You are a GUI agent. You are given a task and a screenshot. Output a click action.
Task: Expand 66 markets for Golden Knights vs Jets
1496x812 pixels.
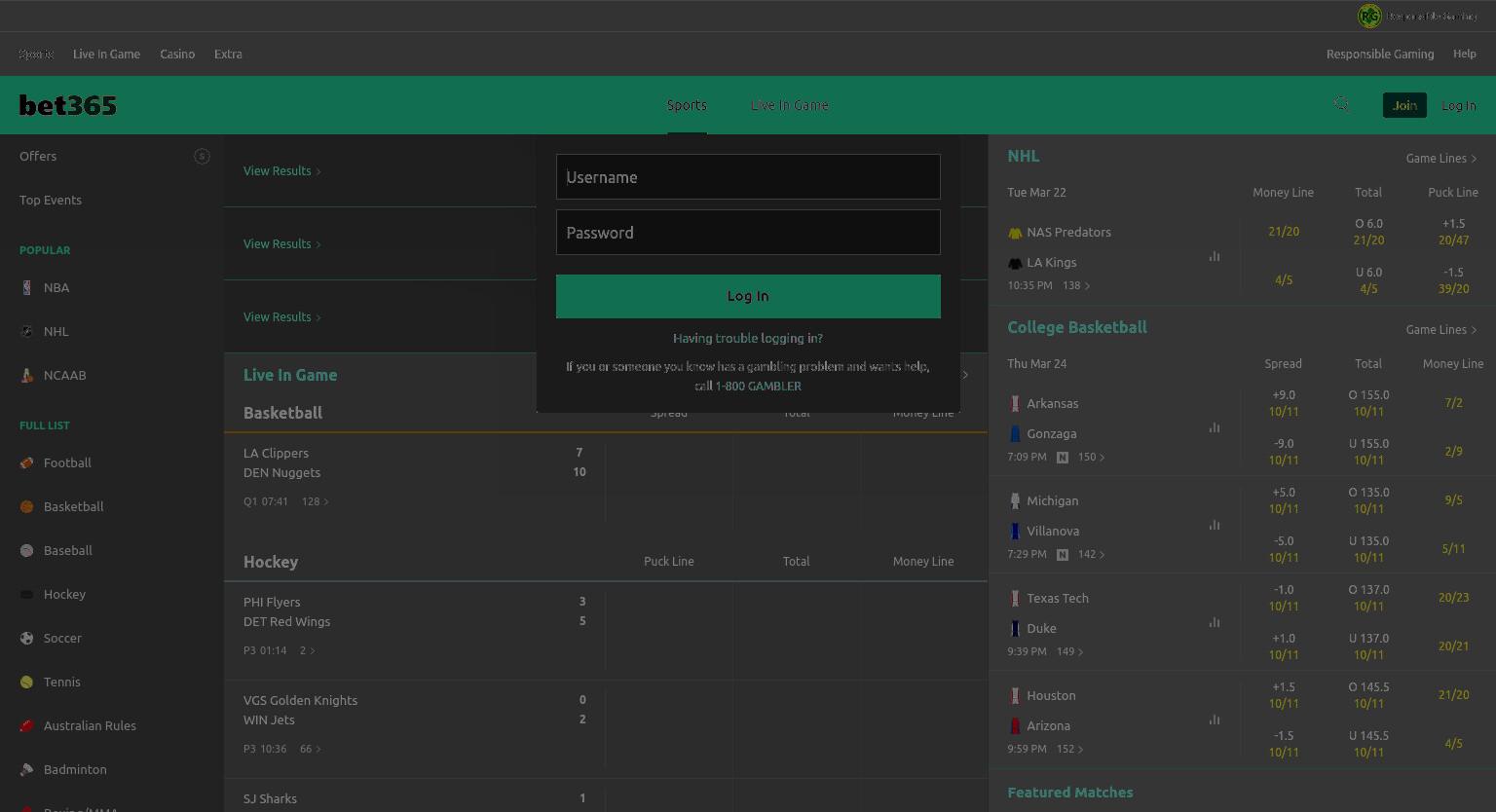pos(311,750)
